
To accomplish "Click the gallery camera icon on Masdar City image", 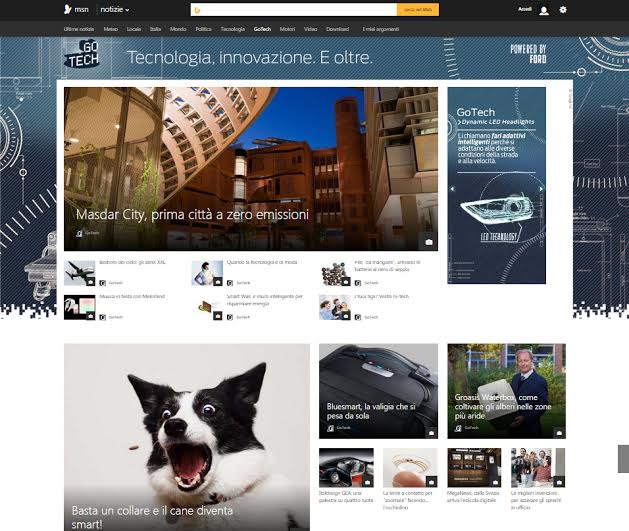I will tap(429, 242).
